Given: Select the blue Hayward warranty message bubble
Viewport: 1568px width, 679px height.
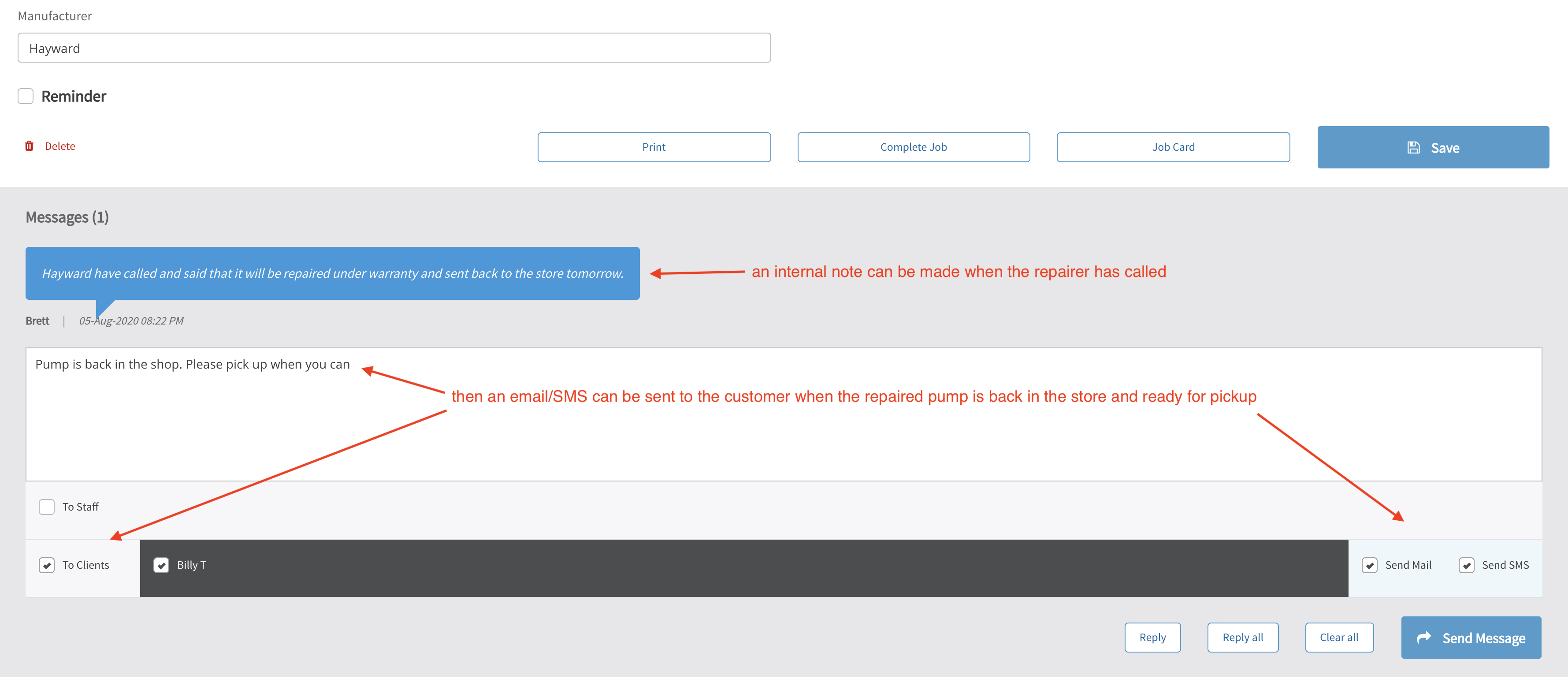Looking at the screenshot, I should (x=332, y=273).
